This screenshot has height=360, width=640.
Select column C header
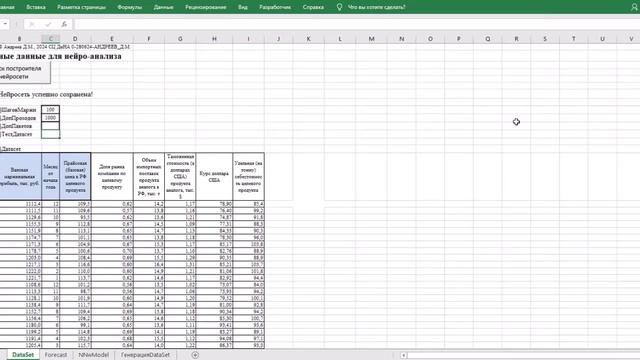[51, 39]
